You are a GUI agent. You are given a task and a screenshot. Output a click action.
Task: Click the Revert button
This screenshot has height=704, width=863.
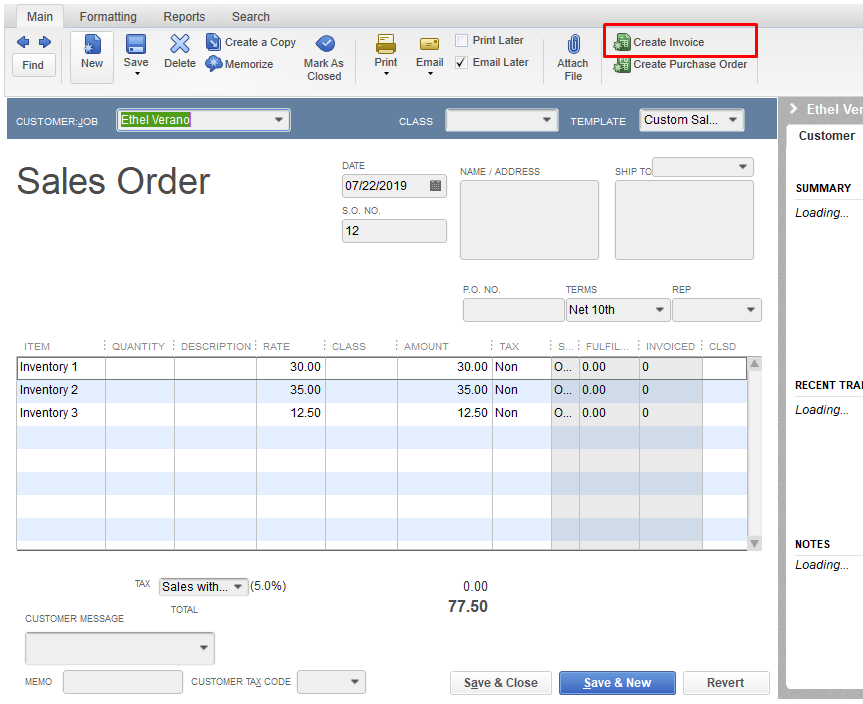pos(726,683)
